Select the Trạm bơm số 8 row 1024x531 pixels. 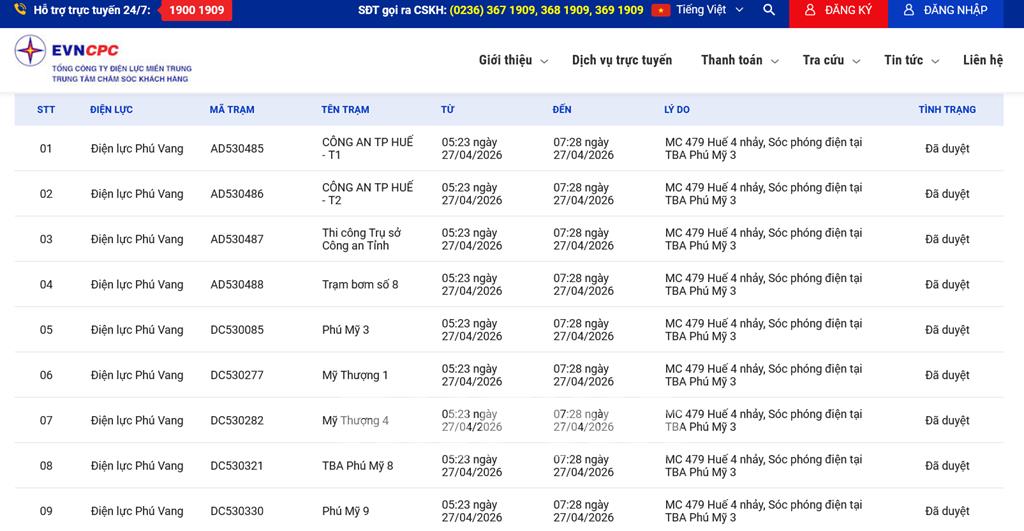click(360, 285)
